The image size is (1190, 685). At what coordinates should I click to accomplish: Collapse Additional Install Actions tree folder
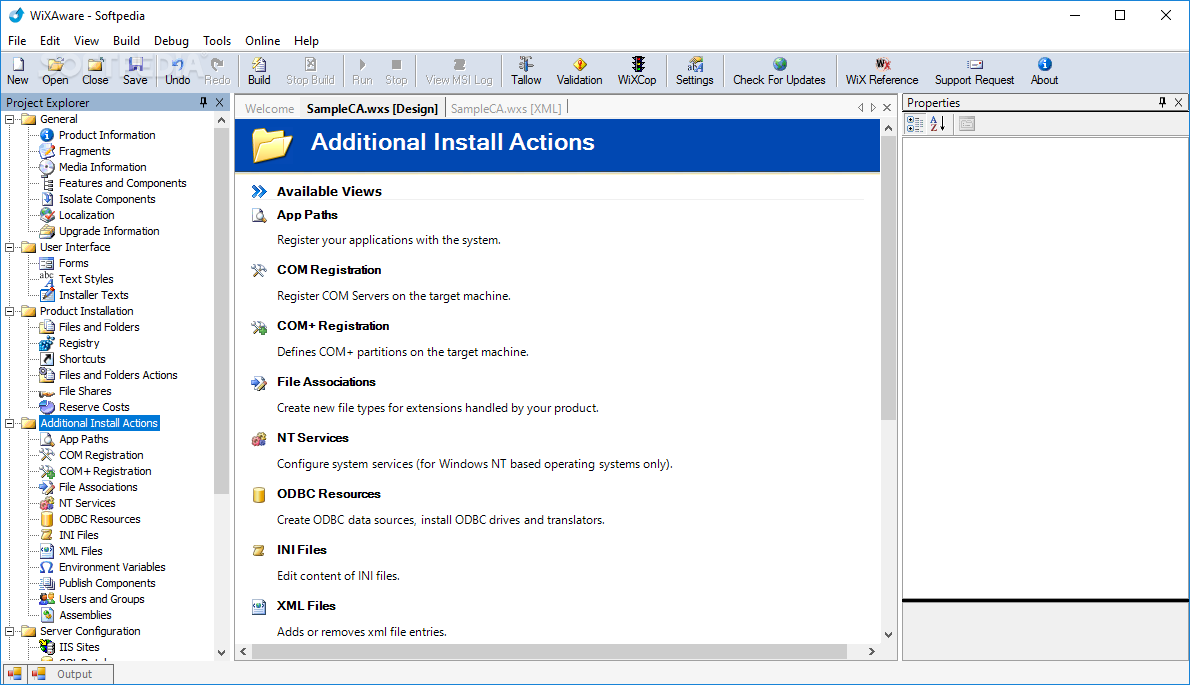[10, 423]
